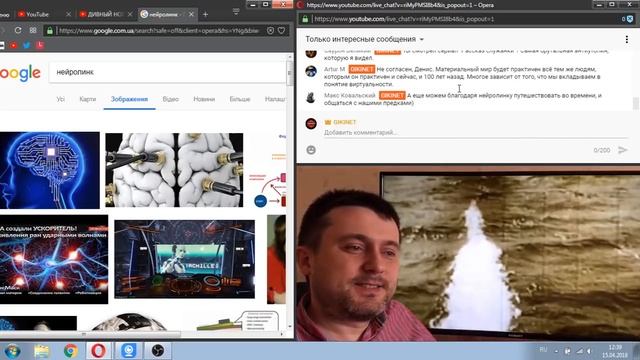Click Макс Ковальский avatar in chat

[x=311, y=97]
